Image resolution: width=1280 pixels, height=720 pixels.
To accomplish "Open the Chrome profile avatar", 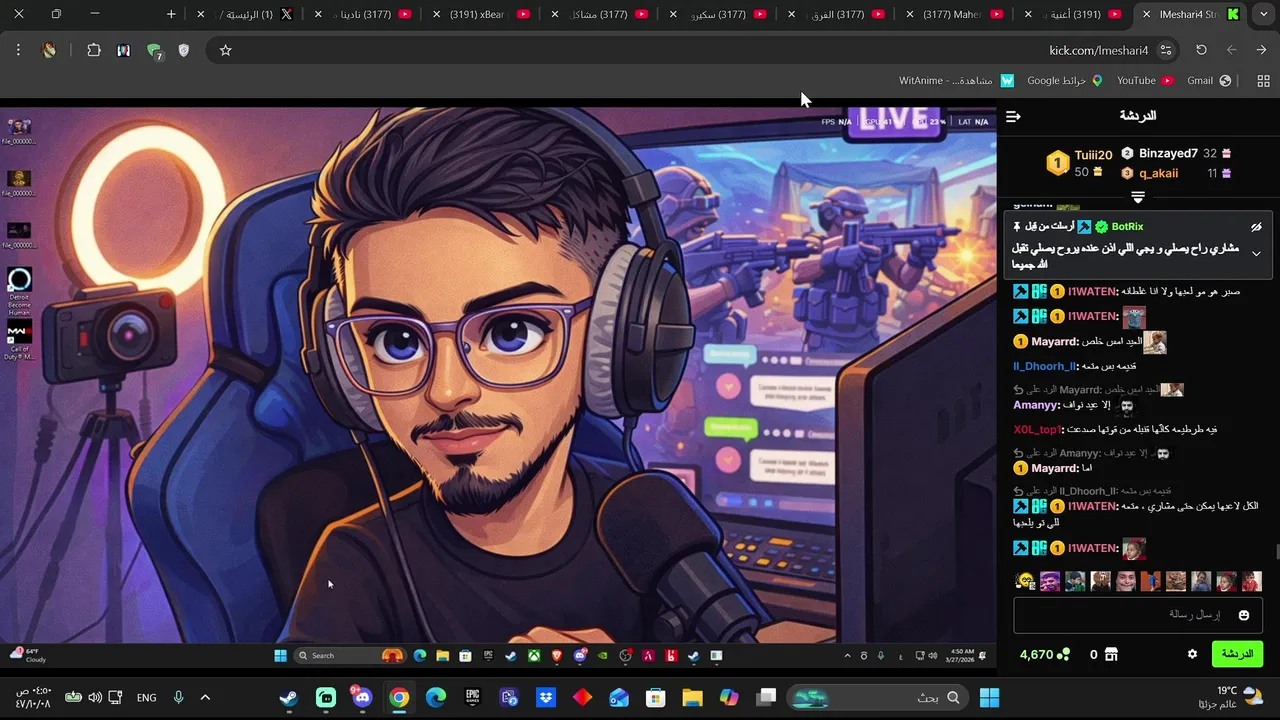I will [x=49, y=50].
